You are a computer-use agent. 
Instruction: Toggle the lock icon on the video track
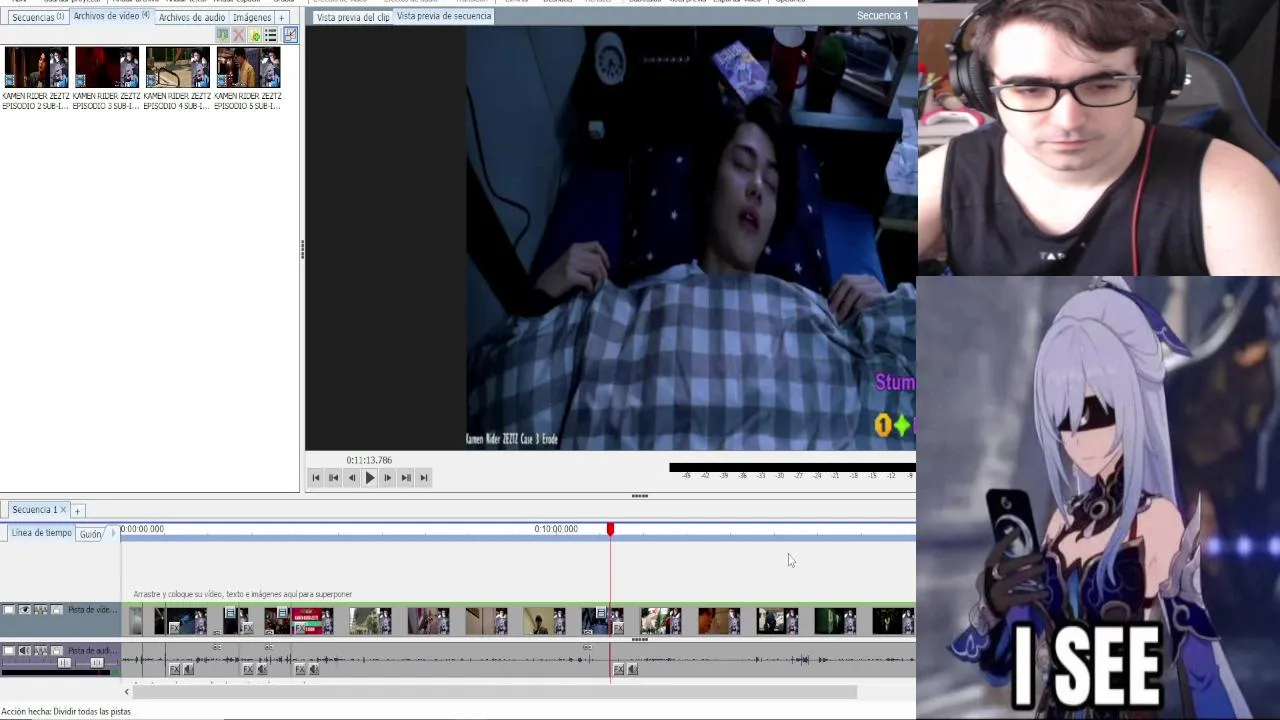click(x=57, y=610)
